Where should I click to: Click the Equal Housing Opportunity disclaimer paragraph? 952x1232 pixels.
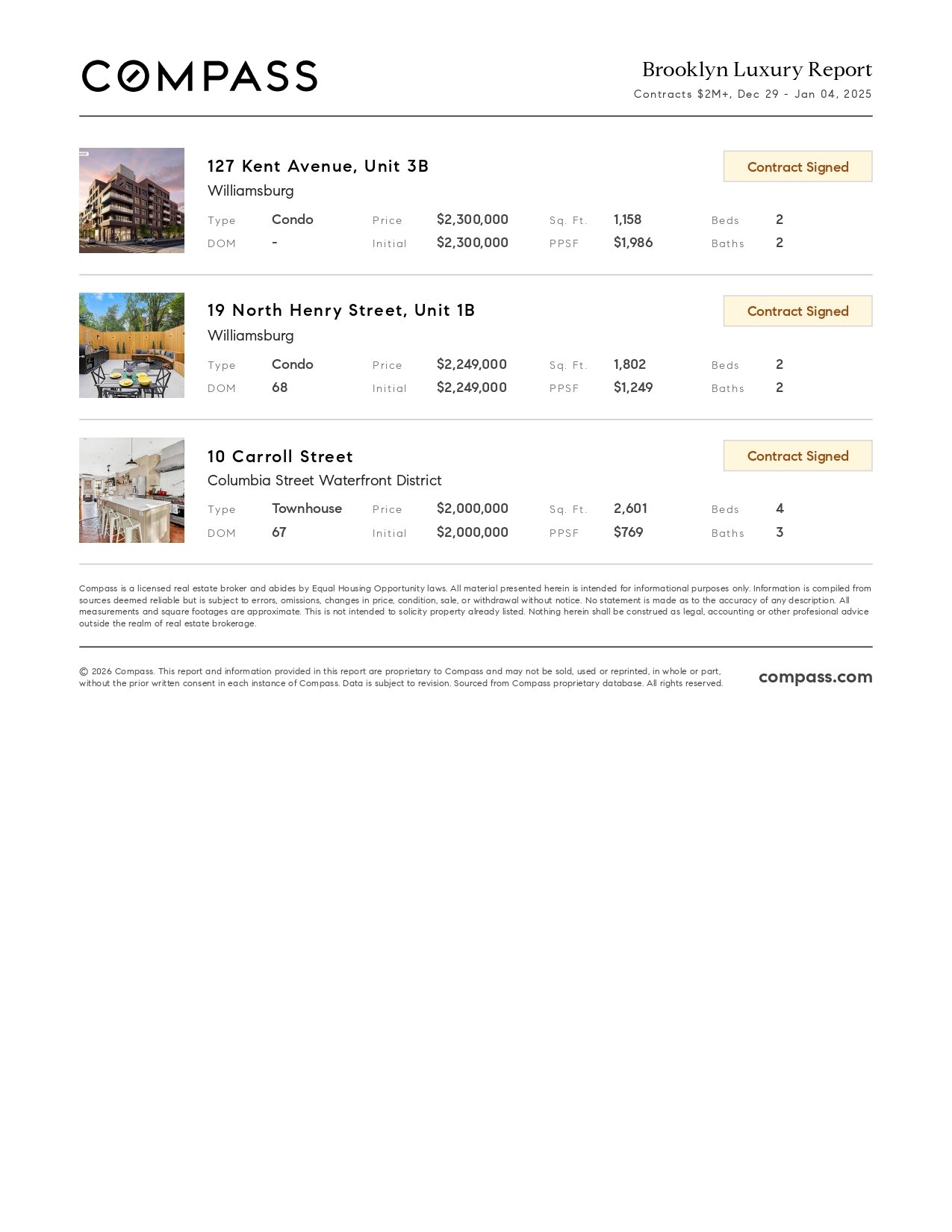(x=475, y=606)
